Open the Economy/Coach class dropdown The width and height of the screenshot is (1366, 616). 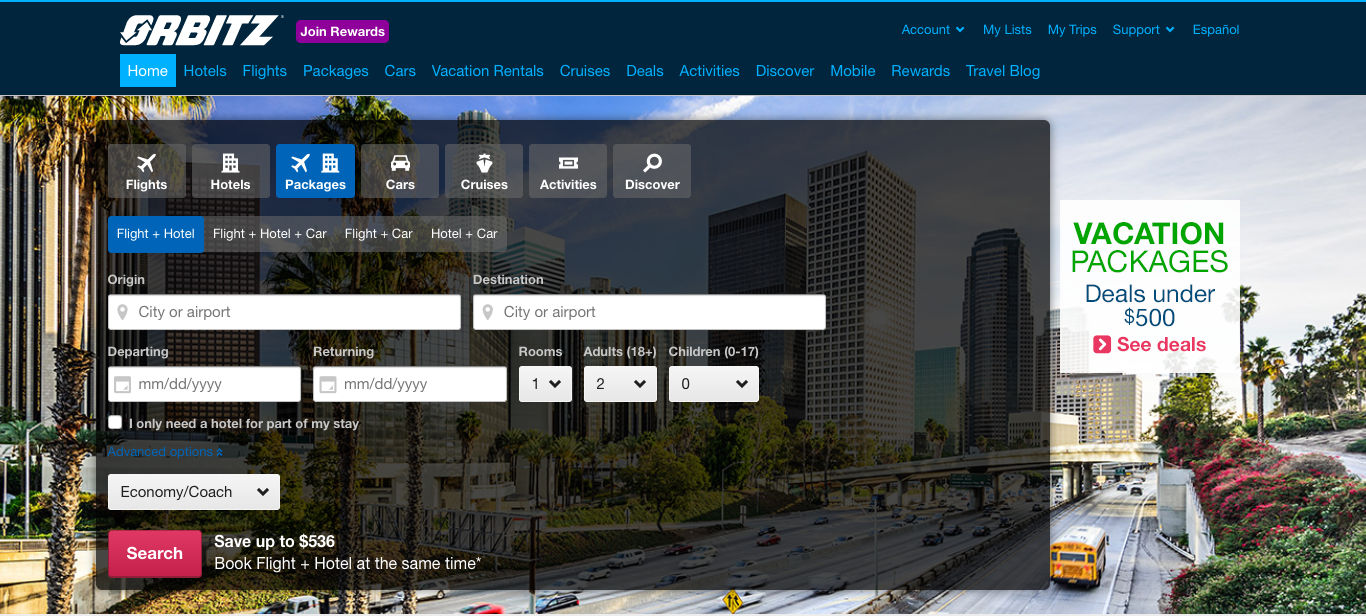pyautogui.click(x=194, y=492)
